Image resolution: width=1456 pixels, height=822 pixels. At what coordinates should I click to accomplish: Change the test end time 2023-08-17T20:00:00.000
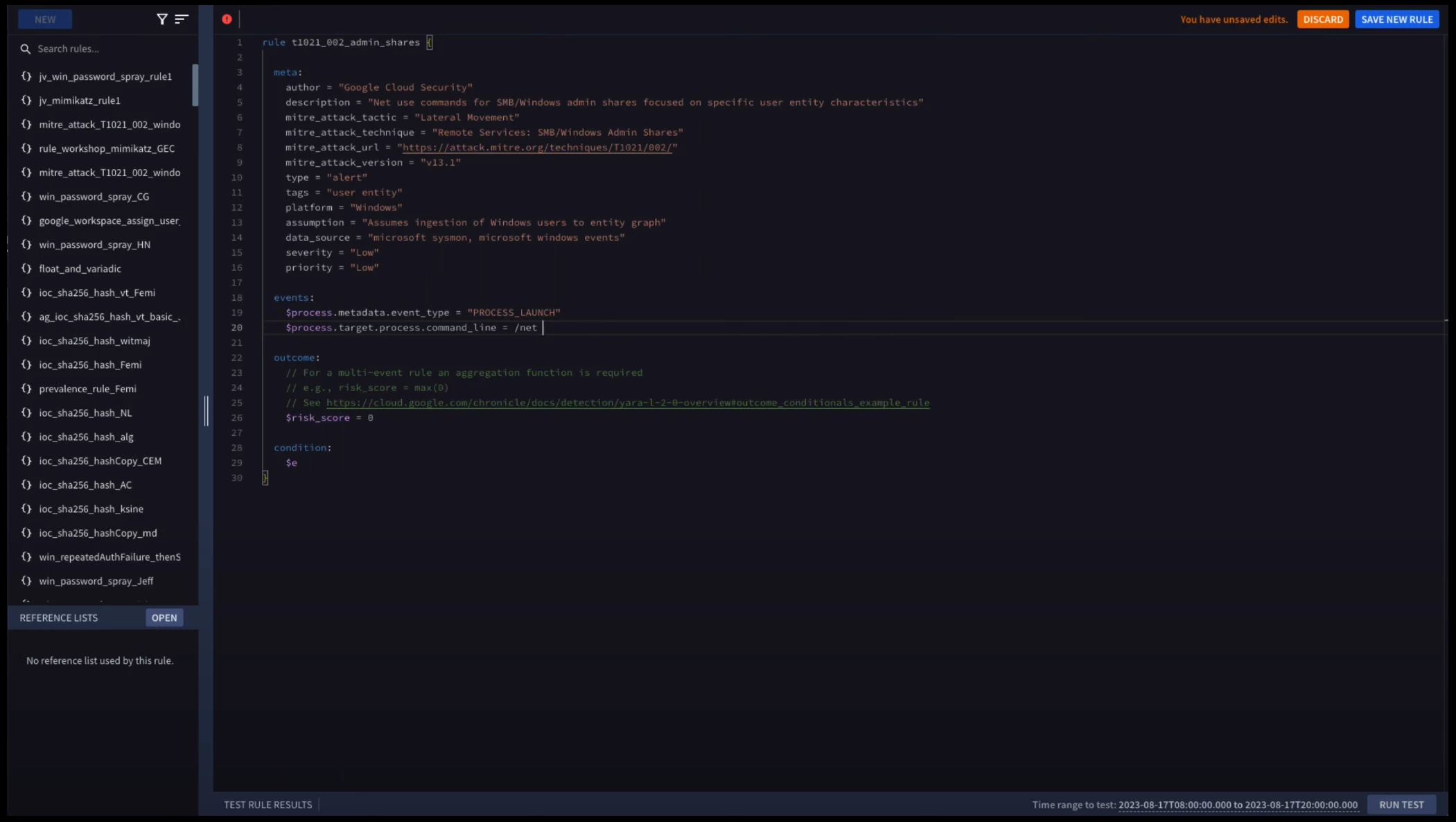tap(1301, 805)
